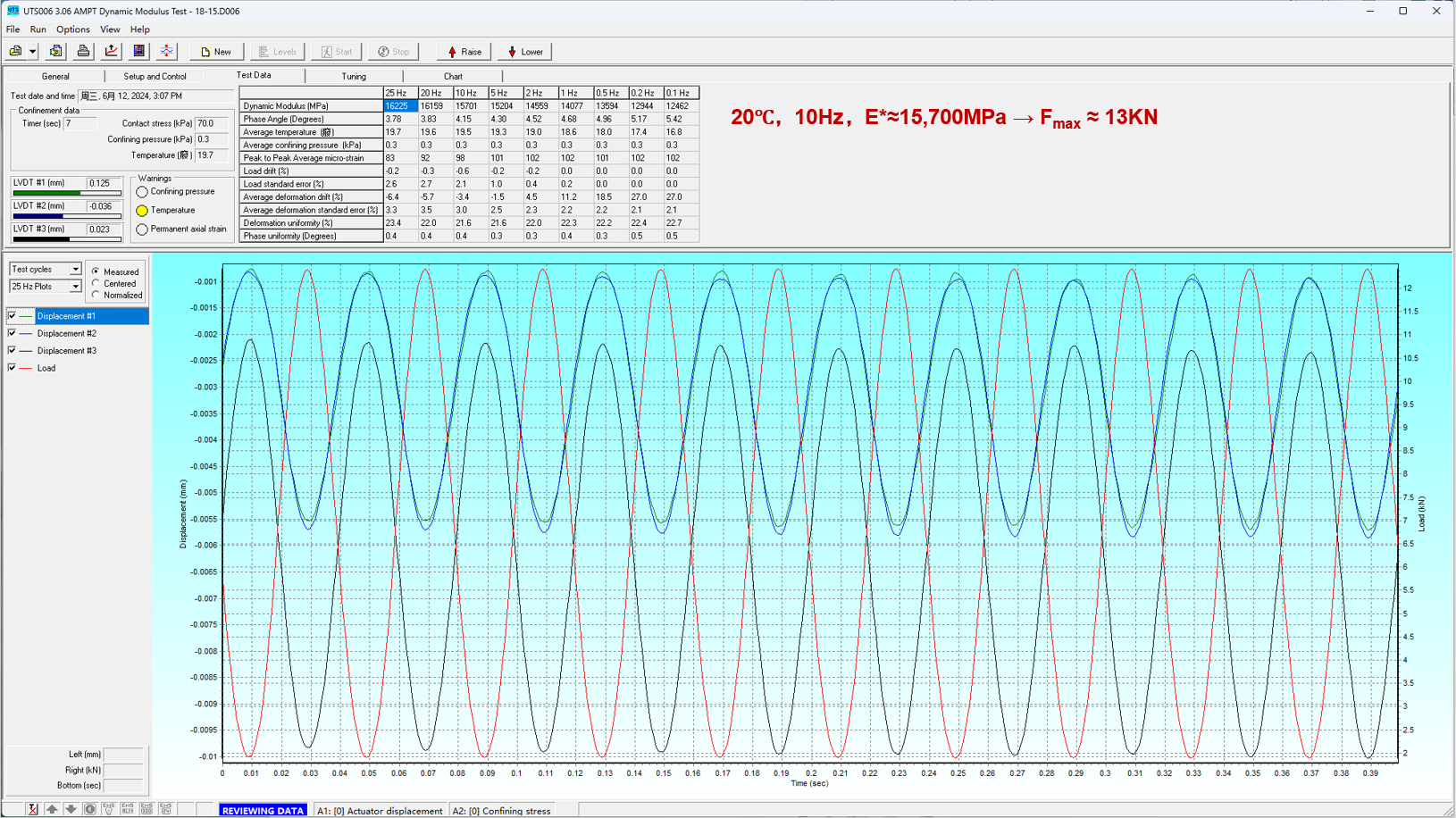
Task: Expand the 25 Hz Plots dropdown
Action: tap(75, 287)
